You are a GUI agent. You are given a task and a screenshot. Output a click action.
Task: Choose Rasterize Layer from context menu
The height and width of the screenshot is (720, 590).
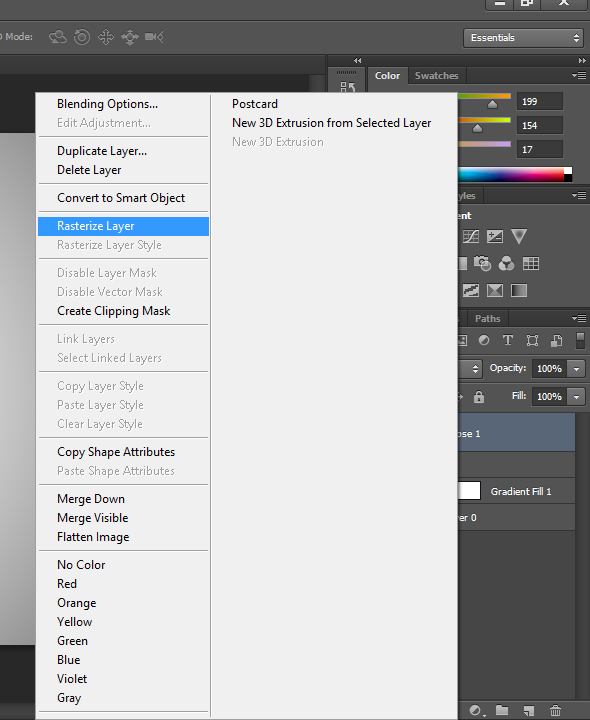124,226
